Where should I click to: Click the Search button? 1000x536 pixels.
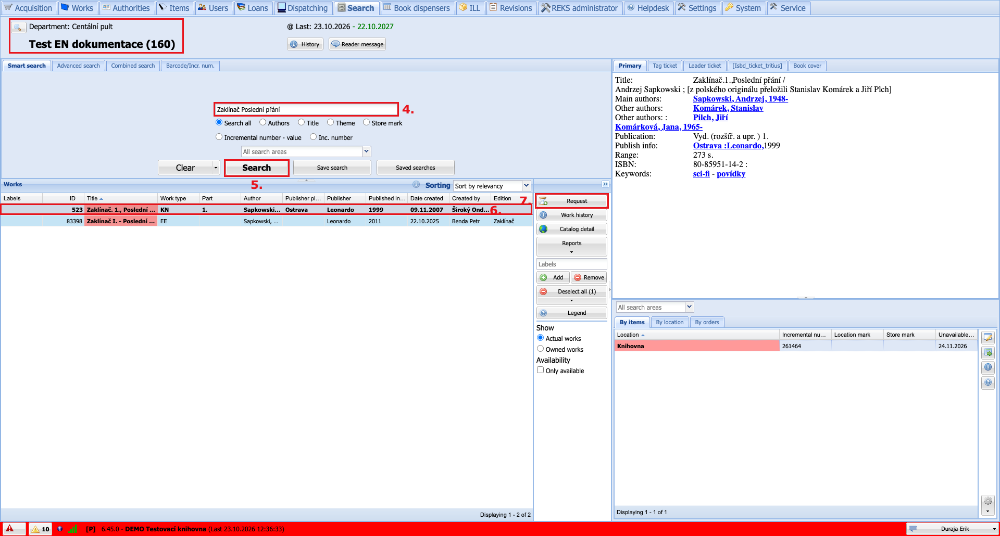coord(257,168)
